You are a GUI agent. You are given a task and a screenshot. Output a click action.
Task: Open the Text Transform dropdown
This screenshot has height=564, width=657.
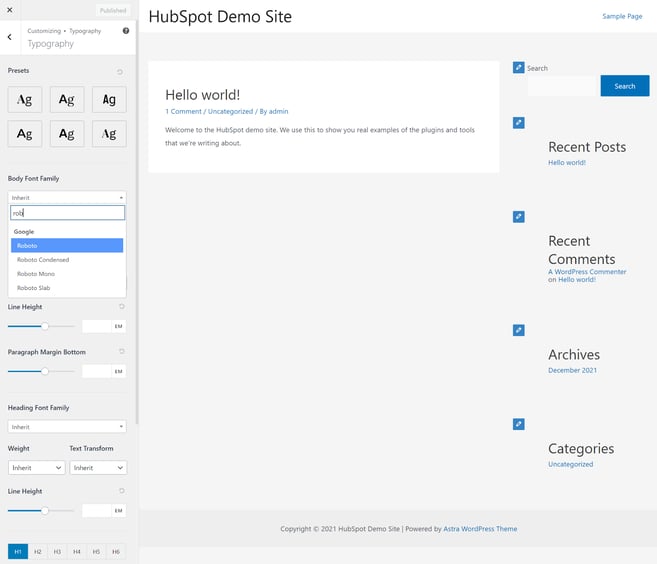pos(98,468)
